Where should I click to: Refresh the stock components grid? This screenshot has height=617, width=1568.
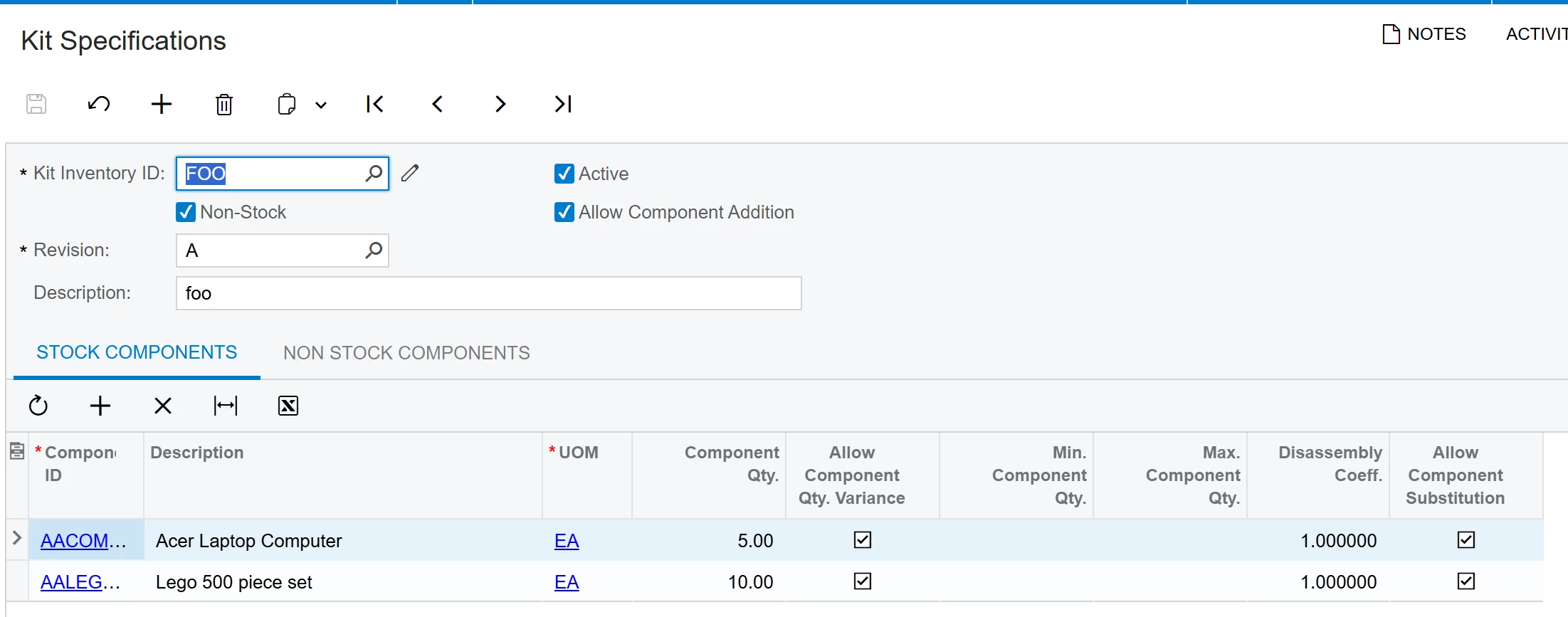coord(38,406)
